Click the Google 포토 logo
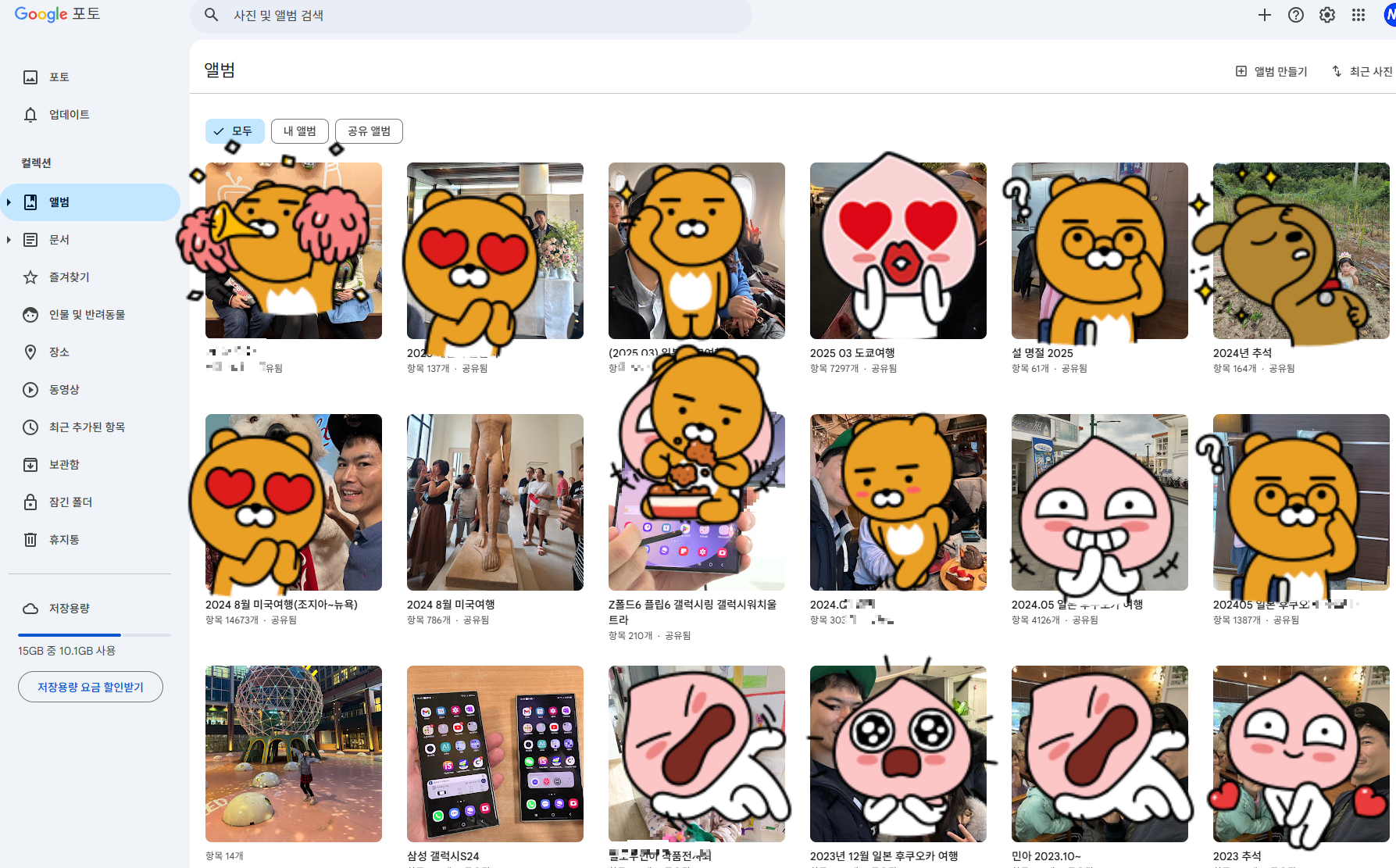The image size is (1396, 868). [x=58, y=14]
